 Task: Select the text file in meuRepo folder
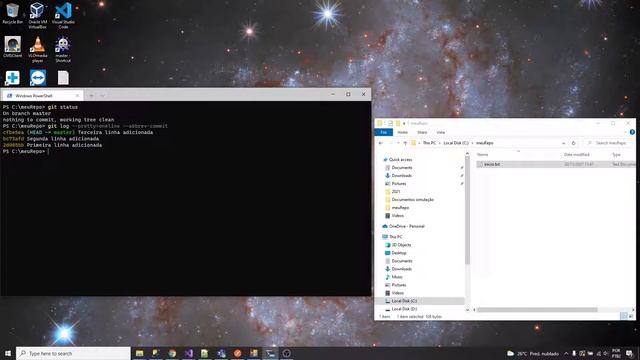pyautogui.click(x=555, y=164)
